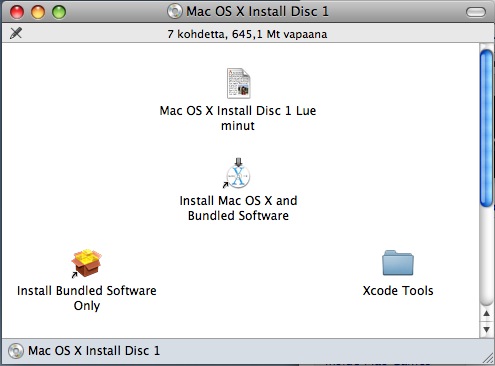Click the blue vertical scrollbar thumb

[486, 128]
